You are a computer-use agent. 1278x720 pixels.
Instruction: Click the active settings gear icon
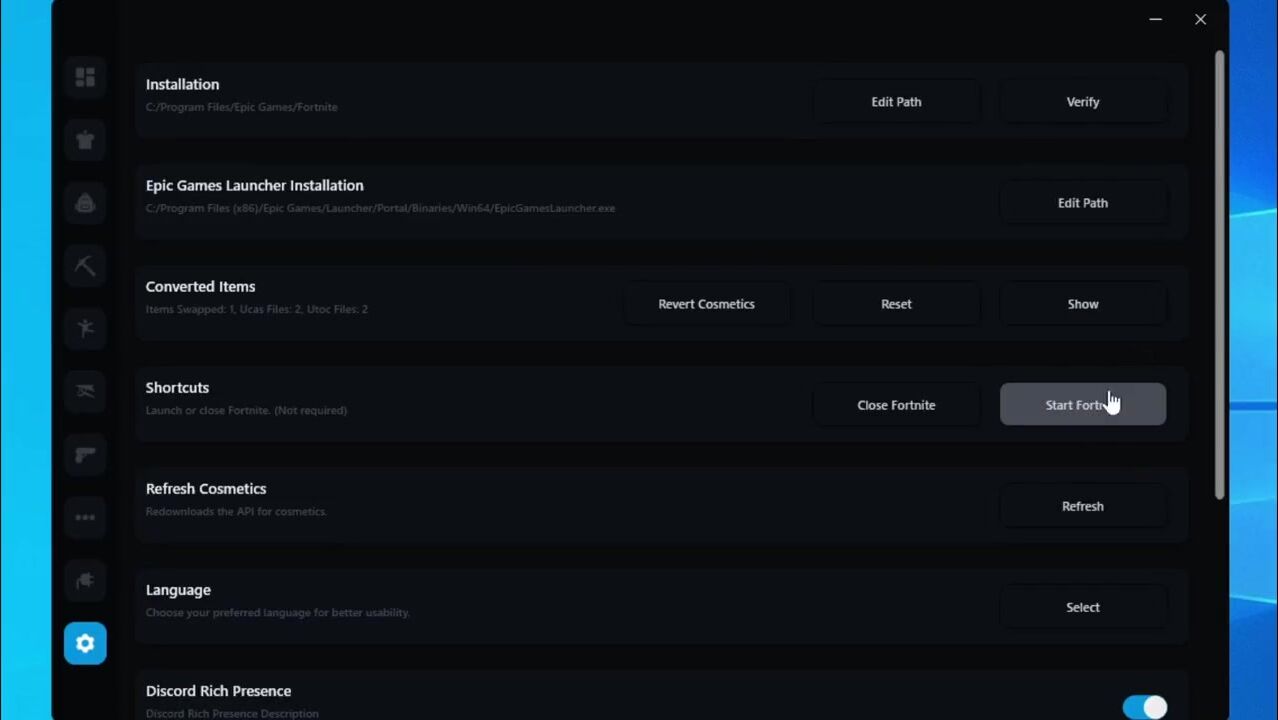click(x=85, y=643)
